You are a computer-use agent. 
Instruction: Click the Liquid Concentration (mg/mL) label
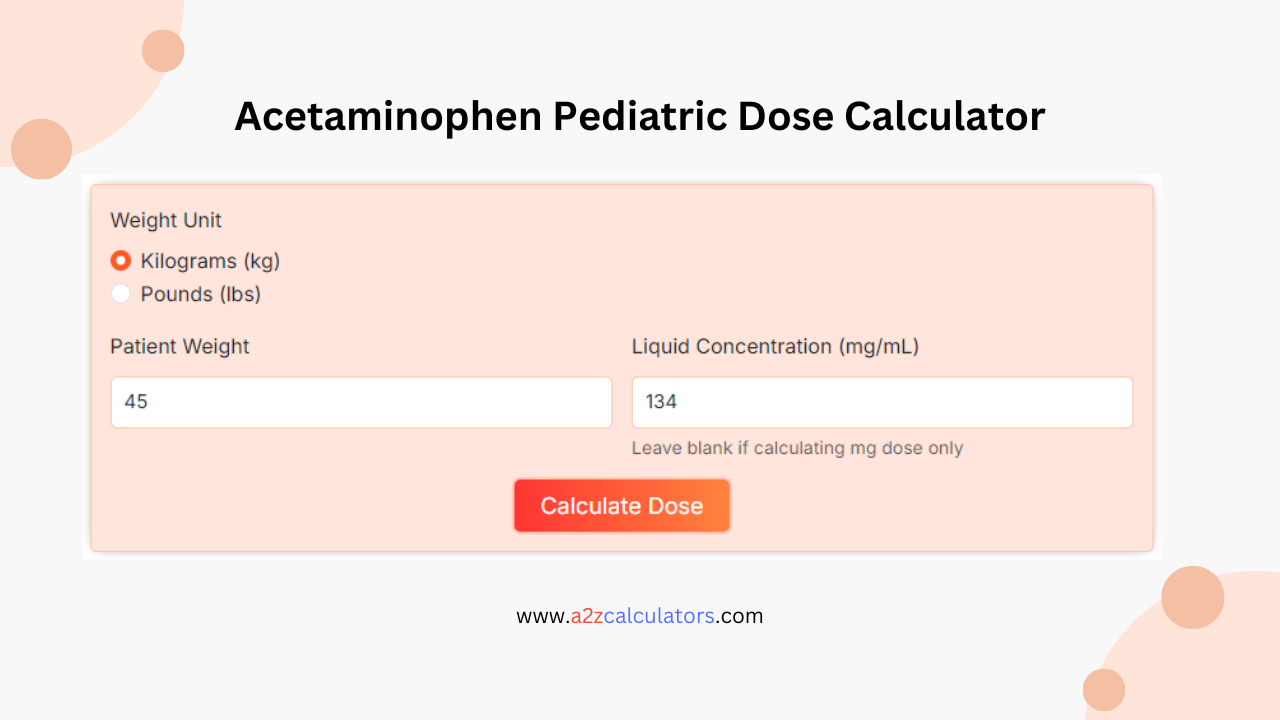[x=775, y=347]
